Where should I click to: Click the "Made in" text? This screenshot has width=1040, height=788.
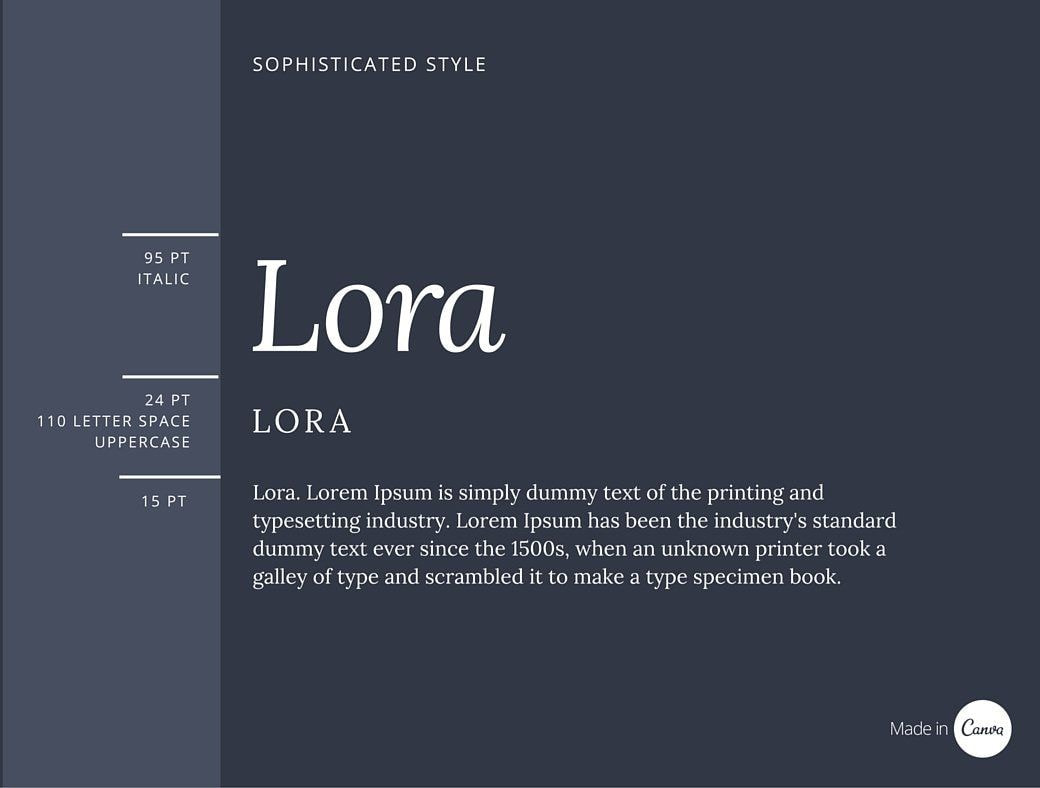918,729
